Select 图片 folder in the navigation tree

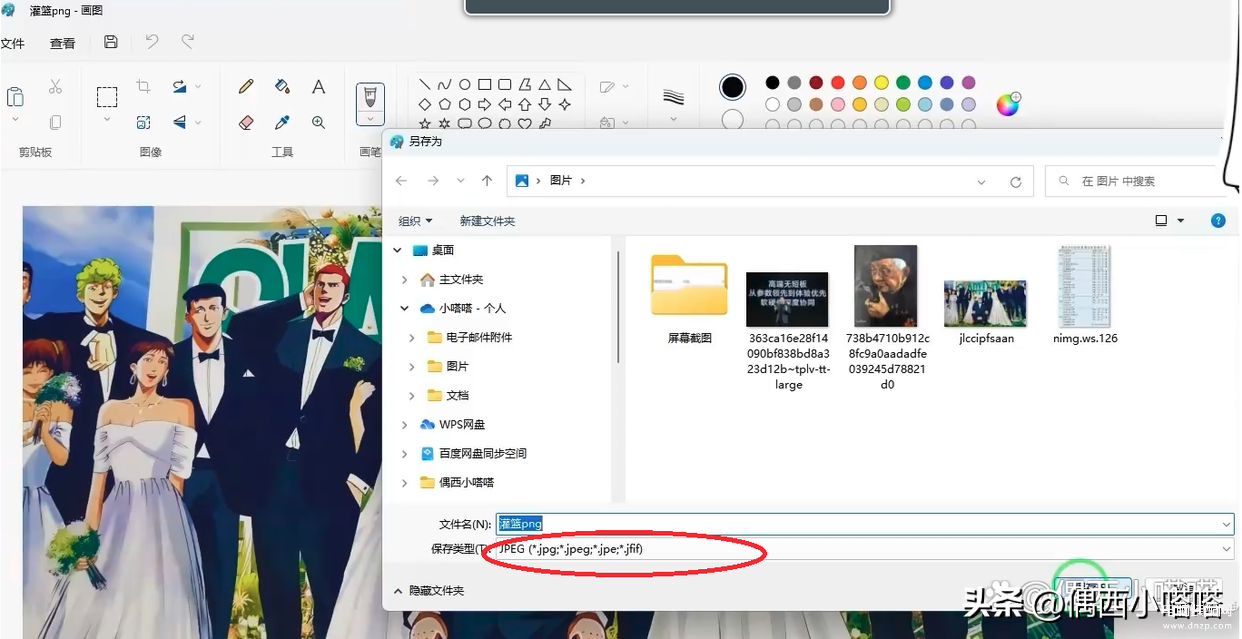click(x=457, y=367)
